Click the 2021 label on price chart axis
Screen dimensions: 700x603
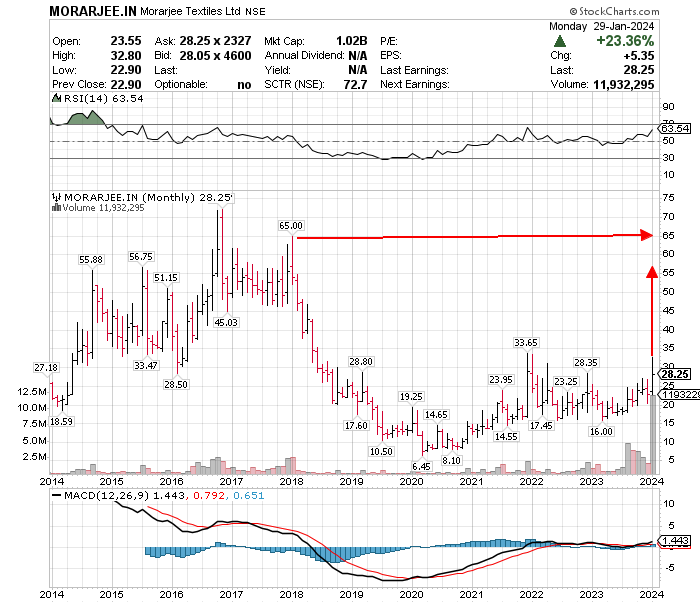[471, 481]
